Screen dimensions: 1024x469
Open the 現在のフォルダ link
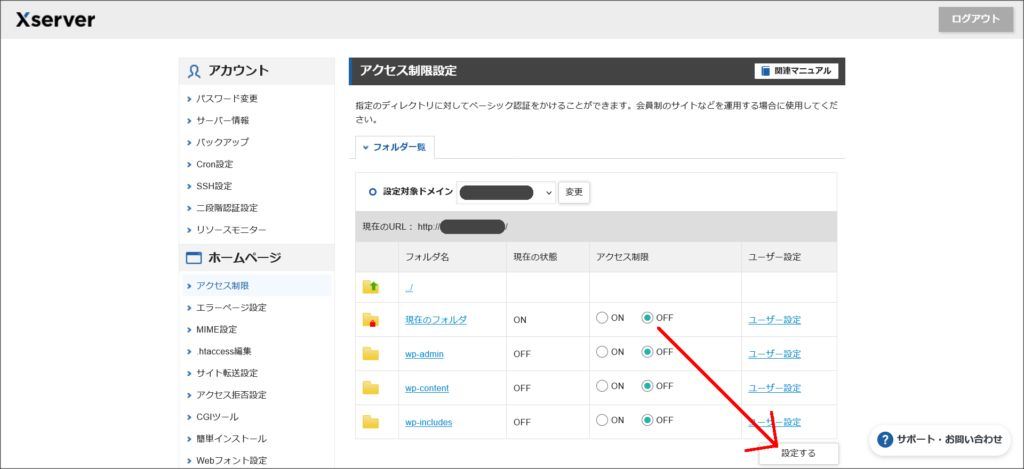[436, 320]
